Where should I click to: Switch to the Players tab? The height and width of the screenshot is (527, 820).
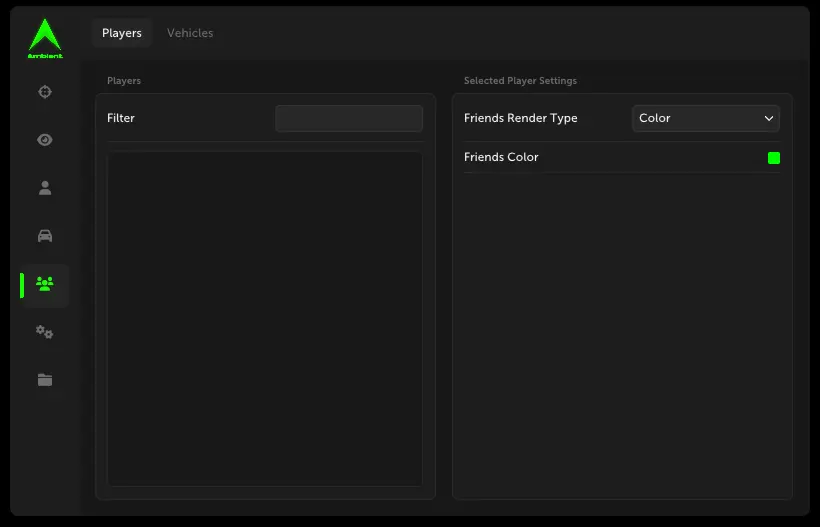tap(122, 33)
